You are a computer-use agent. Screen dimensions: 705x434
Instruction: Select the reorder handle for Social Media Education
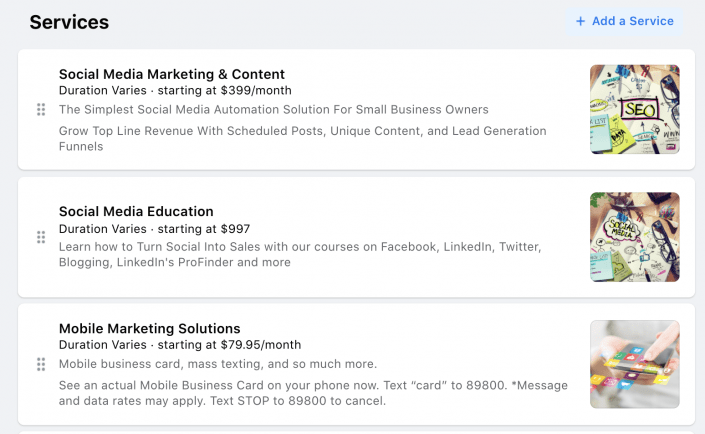click(41, 237)
